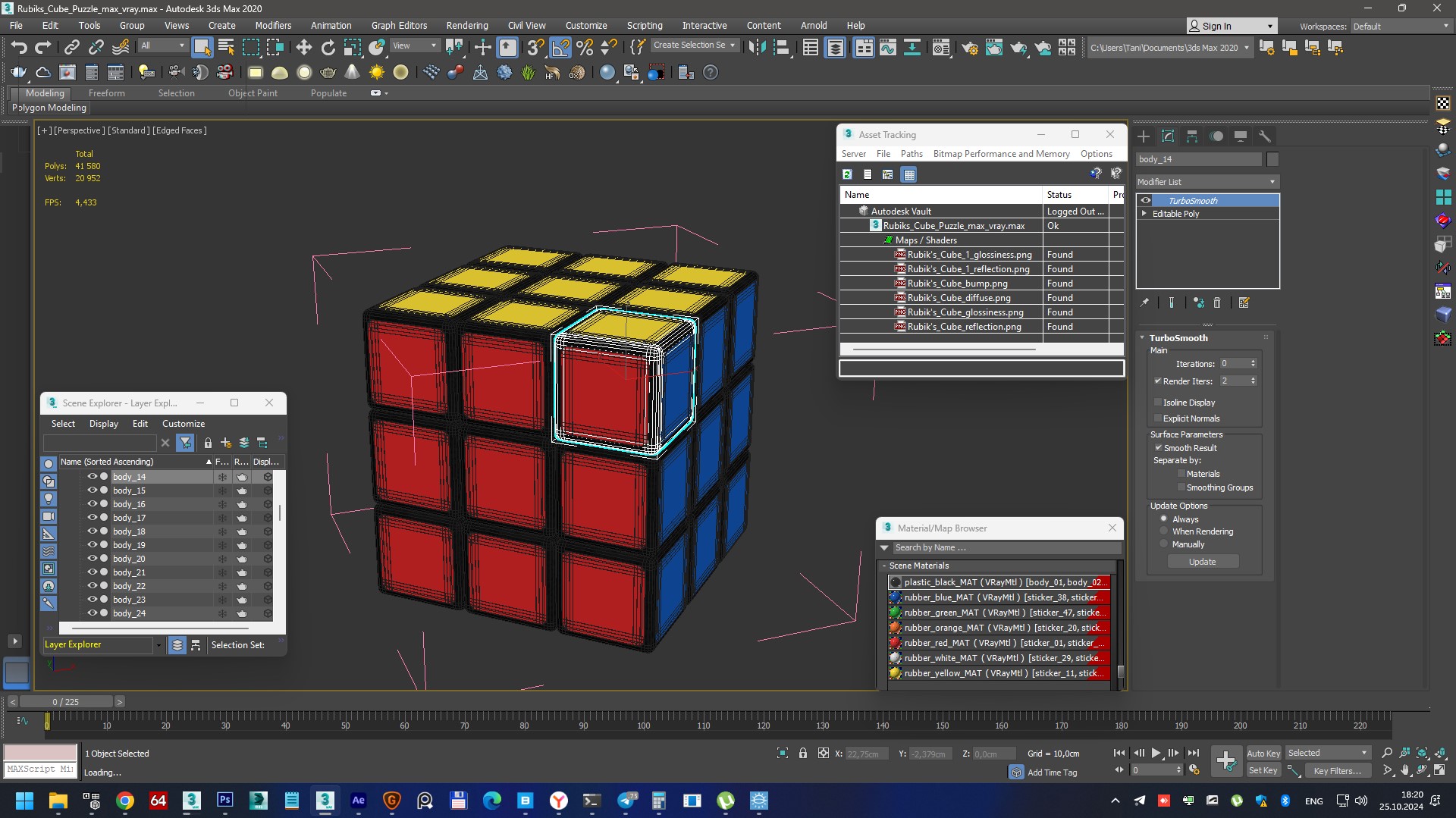Image resolution: width=1456 pixels, height=818 pixels.
Task: Open Paths menu in Asset Tracking
Action: click(x=912, y=154)
